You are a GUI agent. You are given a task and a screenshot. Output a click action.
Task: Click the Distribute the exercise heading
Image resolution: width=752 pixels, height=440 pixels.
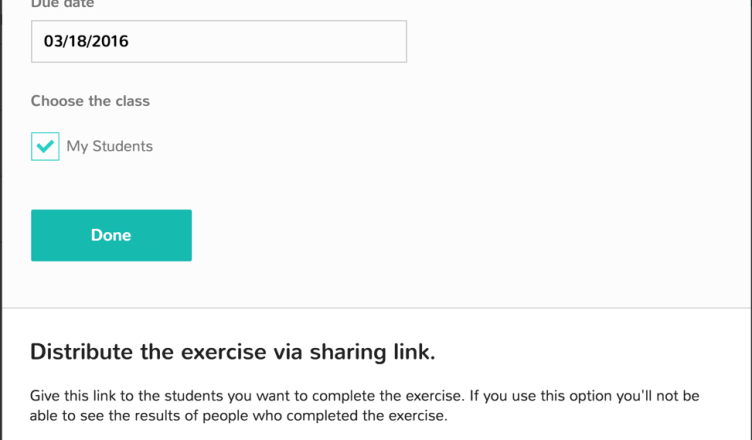(233, 352)
